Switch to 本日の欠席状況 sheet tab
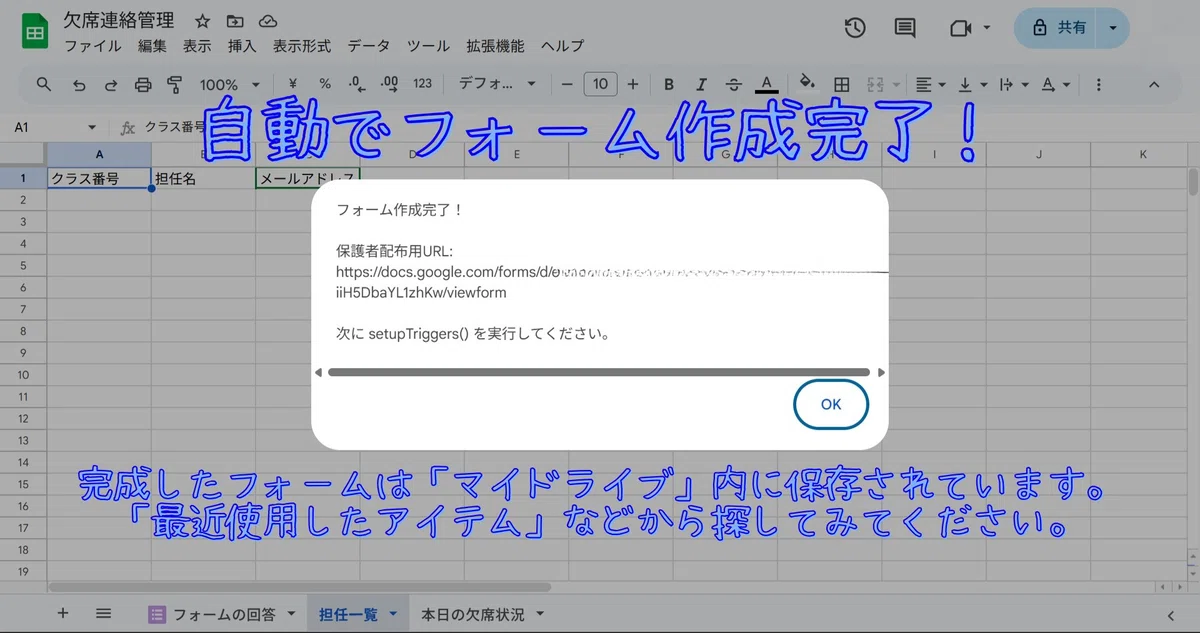The image size is (1200, 633). point(482,614)
